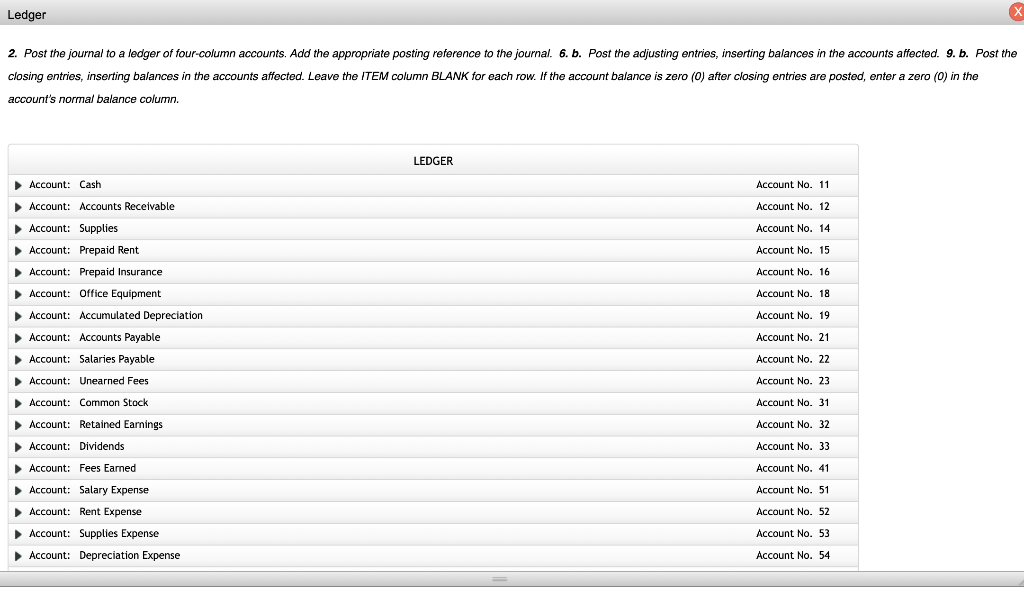This screenshot has width=1024, height=601.
Task: Open the Depreciation Expense account ledger
Action: click(x=18, y=555)
